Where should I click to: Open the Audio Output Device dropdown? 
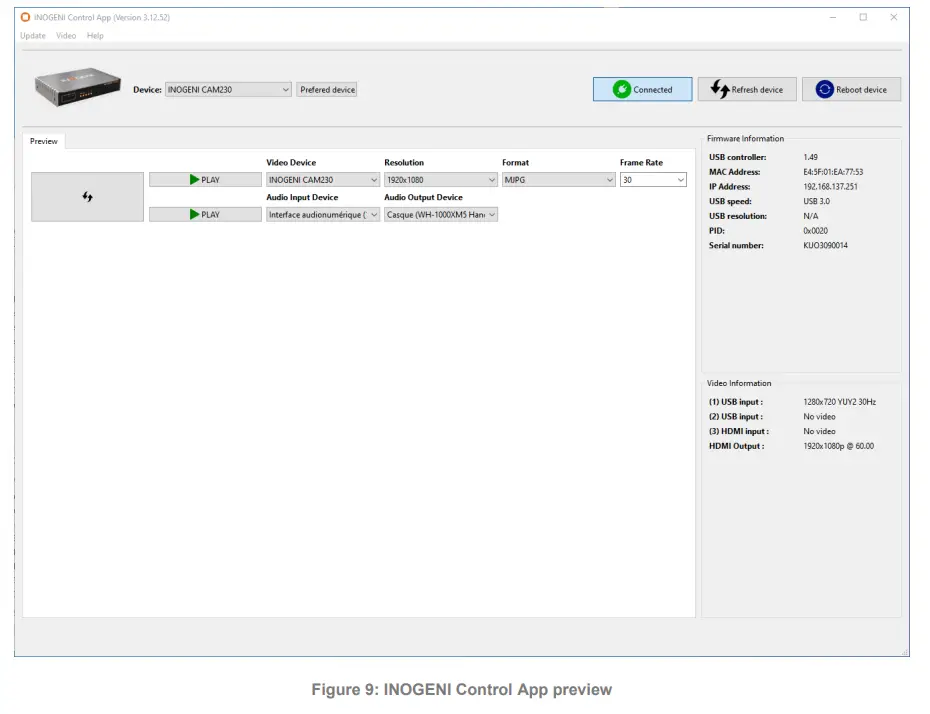point(441,215)
